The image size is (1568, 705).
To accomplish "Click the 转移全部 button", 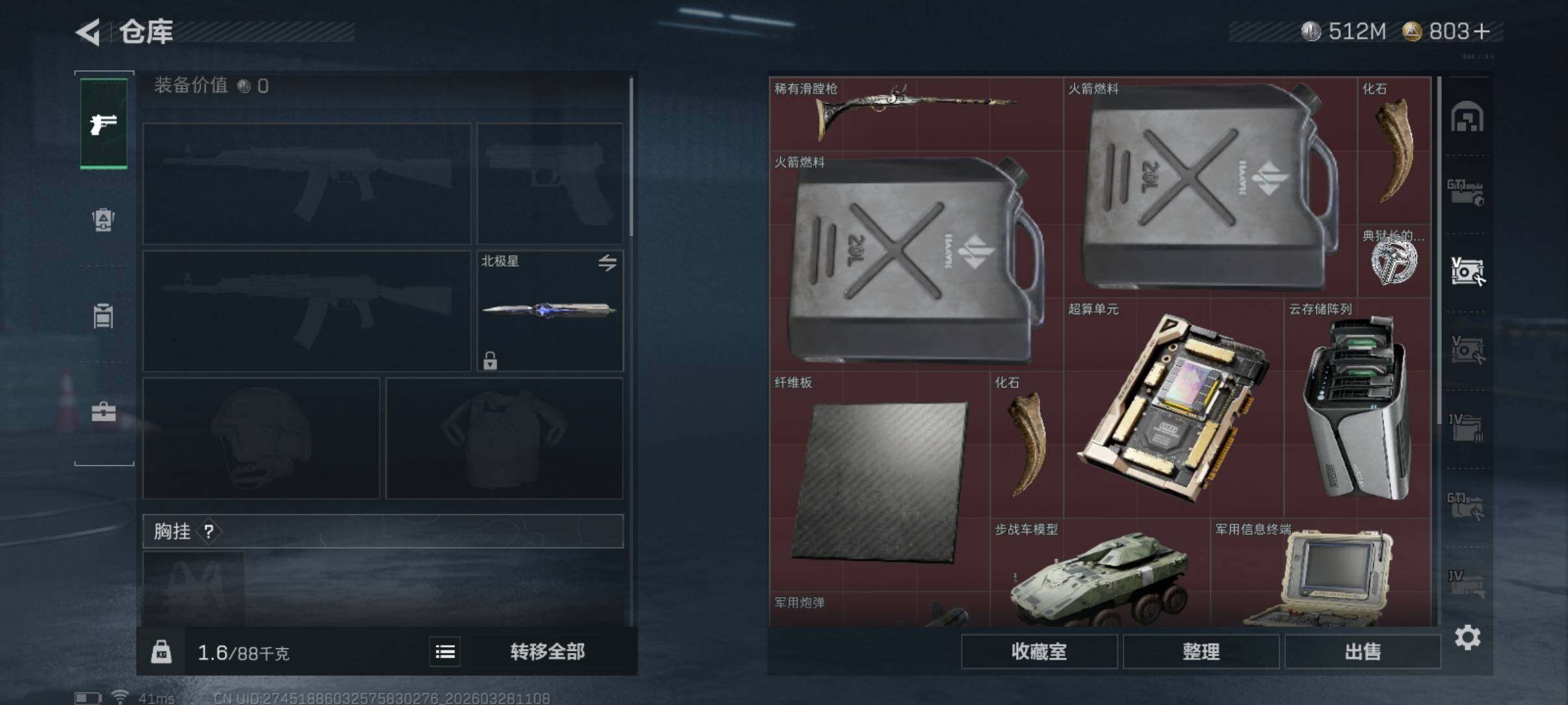I will point(547,651).
